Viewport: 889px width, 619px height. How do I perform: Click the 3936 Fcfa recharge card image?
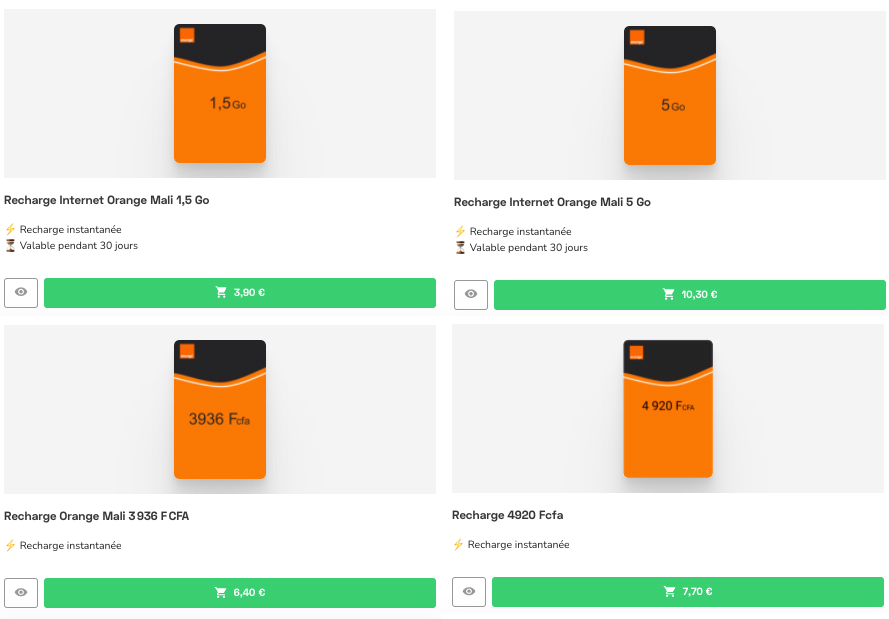point(219,410)
